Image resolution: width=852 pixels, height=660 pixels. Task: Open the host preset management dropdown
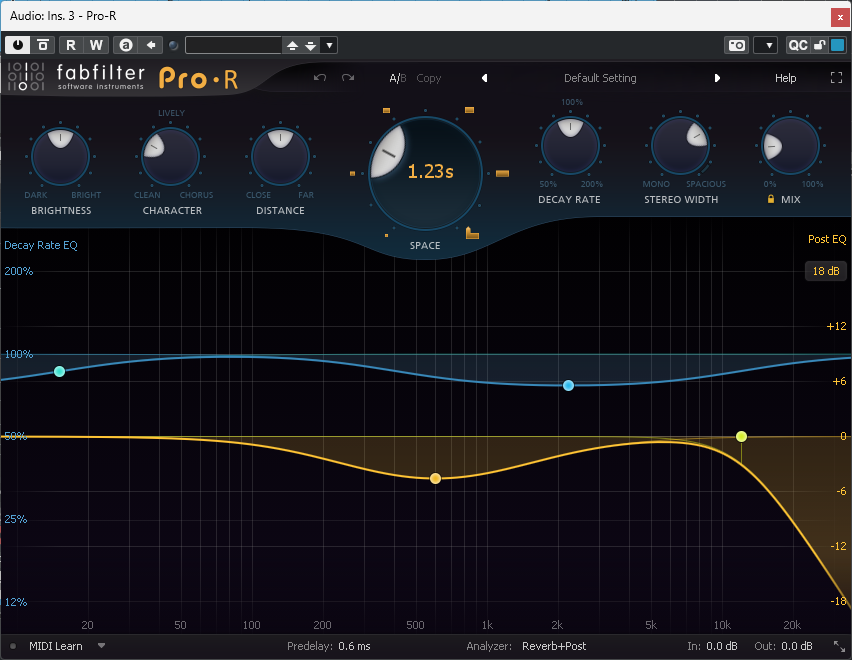[329, 45]
